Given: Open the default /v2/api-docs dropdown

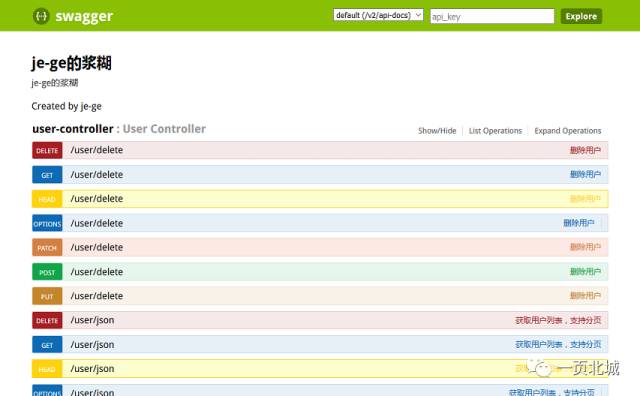Looking at the screenshot, I should 378,16.
